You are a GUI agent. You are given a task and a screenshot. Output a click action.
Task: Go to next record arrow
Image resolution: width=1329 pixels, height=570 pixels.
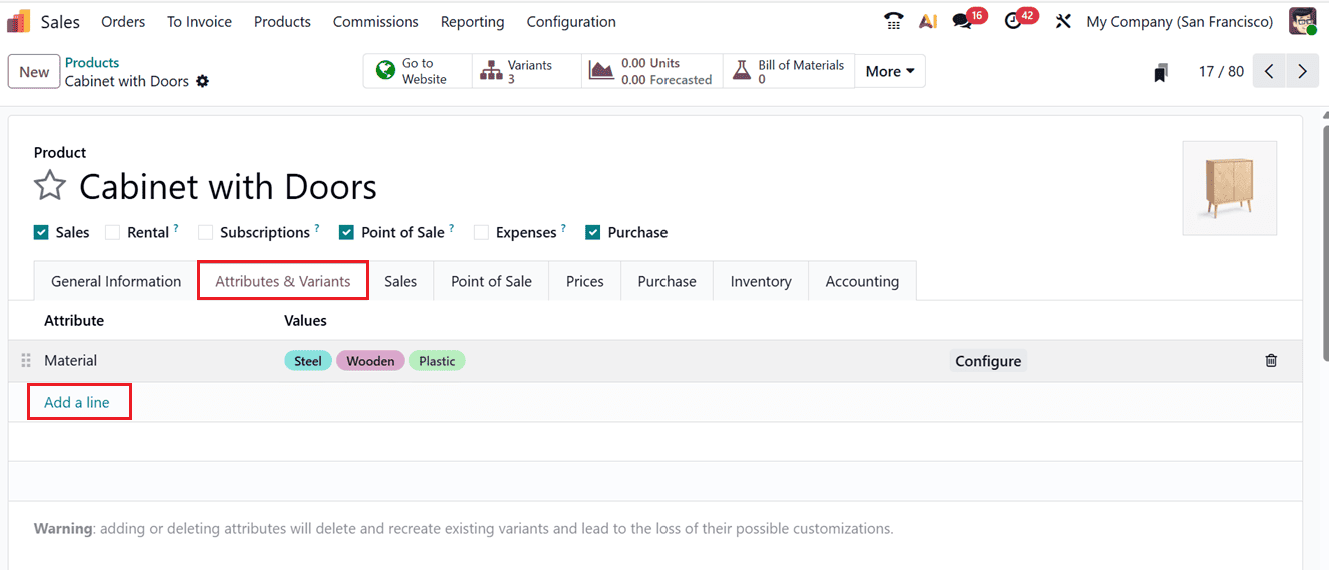1301,71
